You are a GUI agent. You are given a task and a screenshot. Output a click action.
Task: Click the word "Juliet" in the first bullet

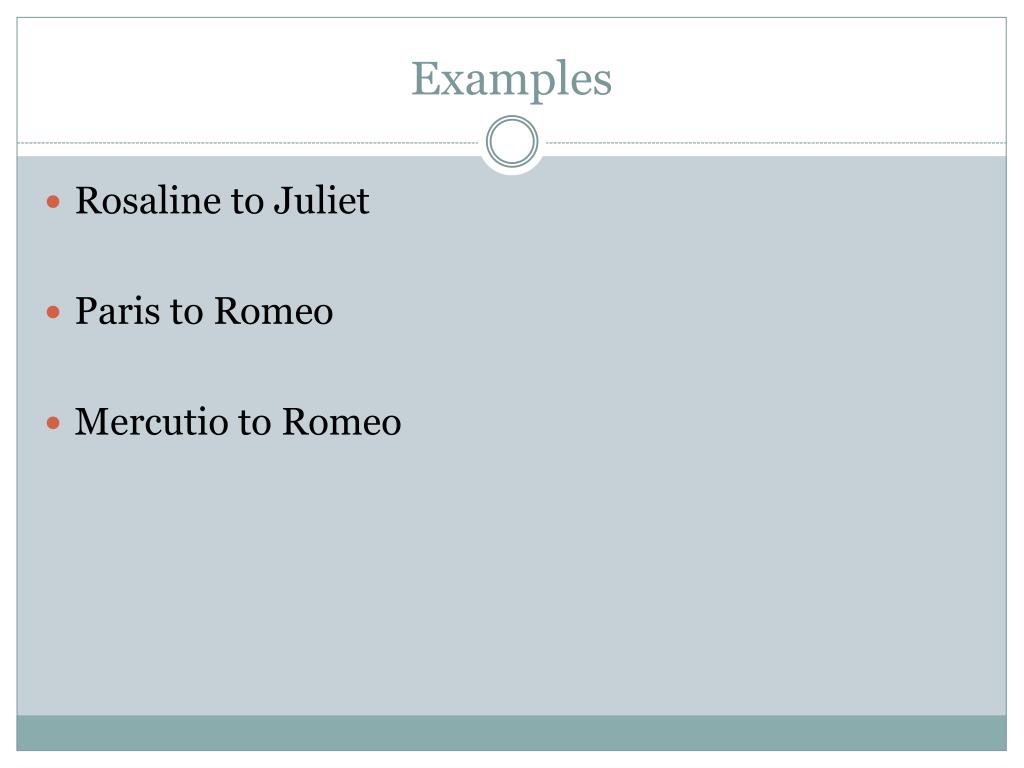click(x=322, y=200)
